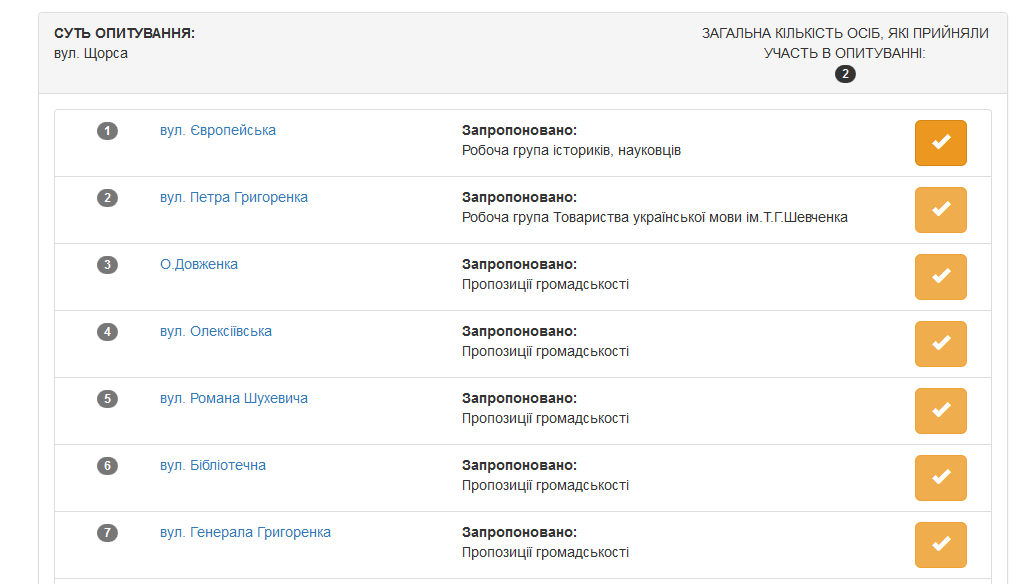The image size is (1026, 584).
Task: Tap the checkmark beside вул. Бібліотечна
Action: (x=940, y=478)
